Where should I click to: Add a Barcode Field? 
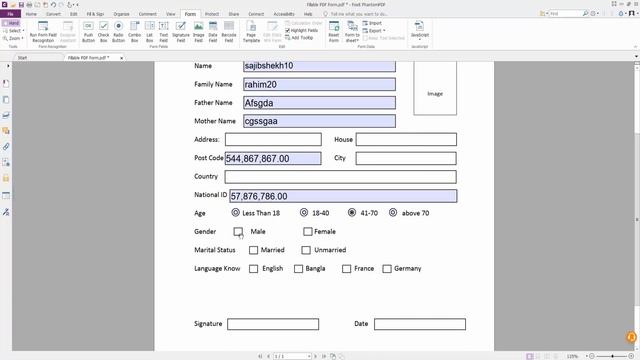[x=229, y=31]
